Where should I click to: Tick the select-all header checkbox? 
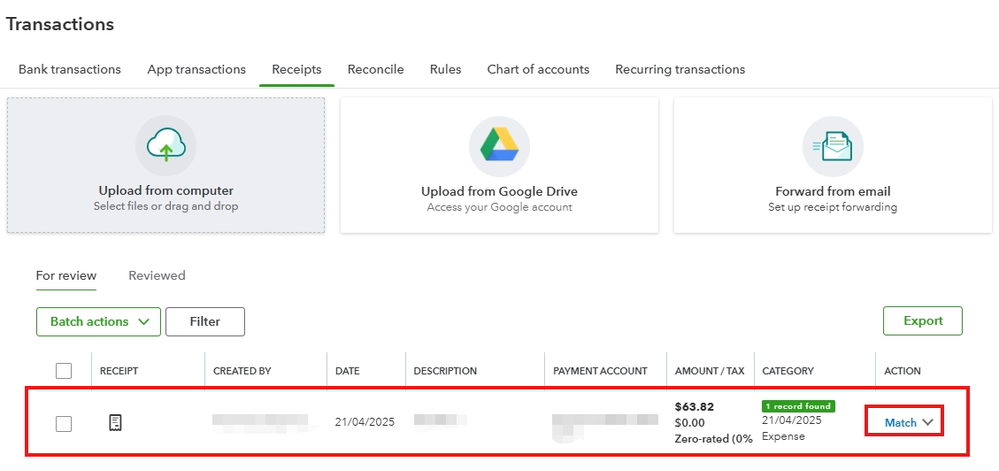64,371
